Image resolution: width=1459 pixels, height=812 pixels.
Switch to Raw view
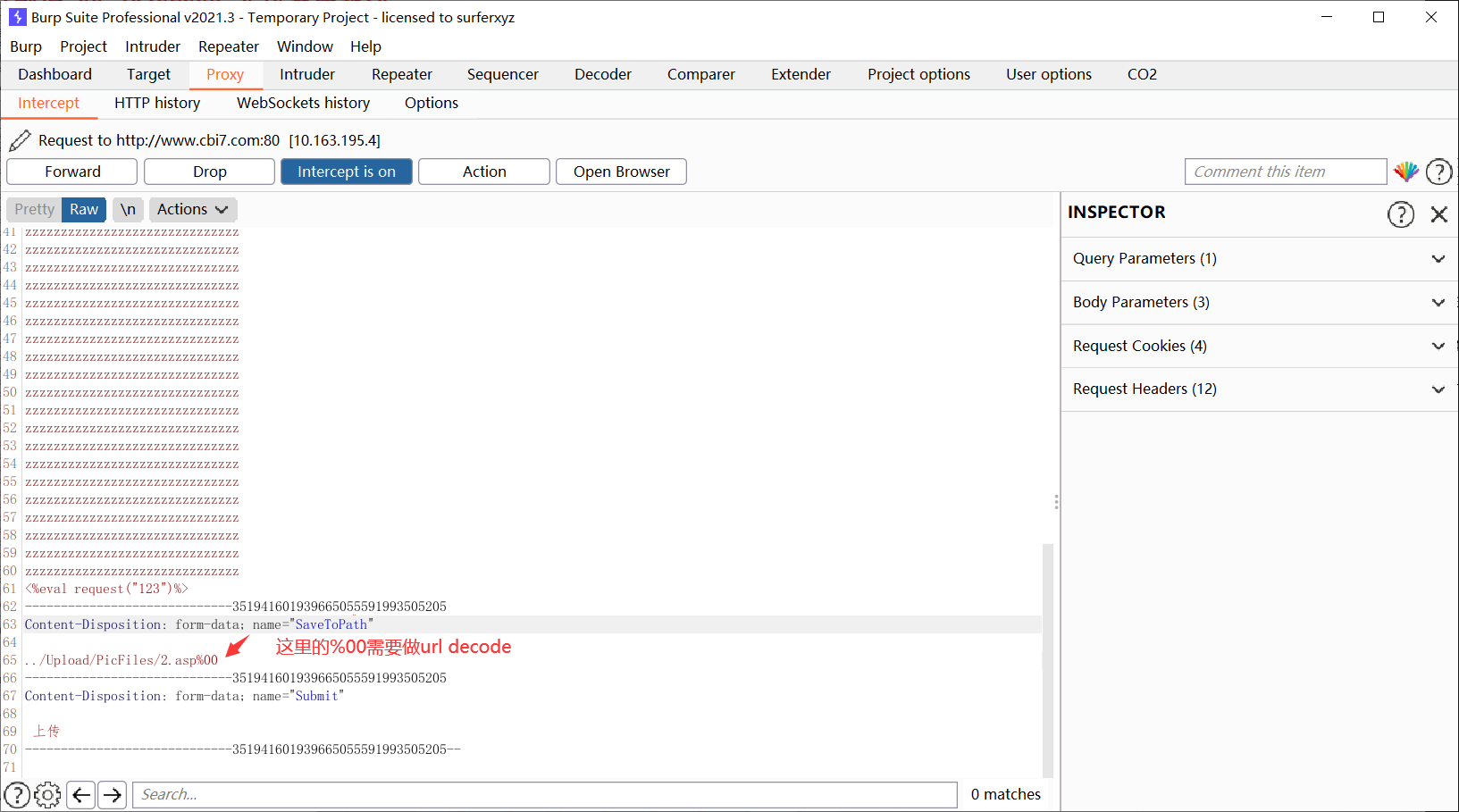point(84,209)
